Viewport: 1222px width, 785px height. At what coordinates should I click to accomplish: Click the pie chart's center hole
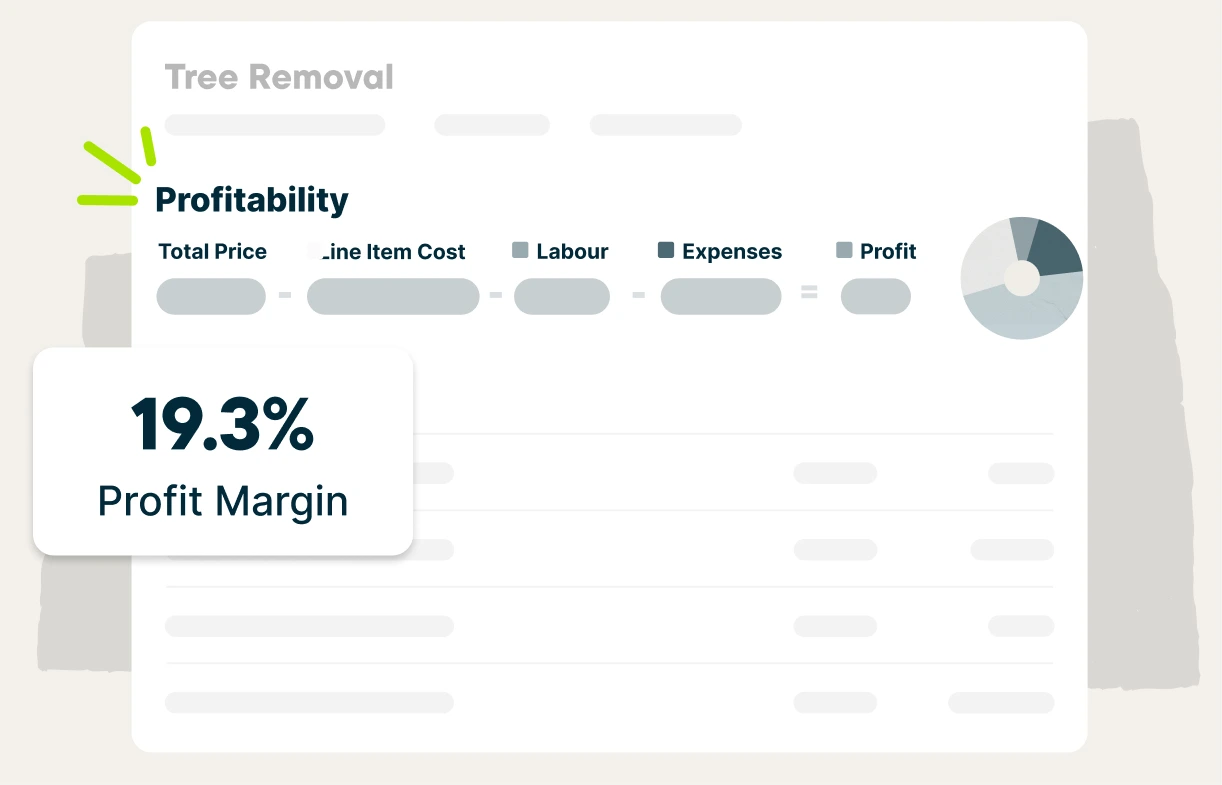pos(1021,278)
